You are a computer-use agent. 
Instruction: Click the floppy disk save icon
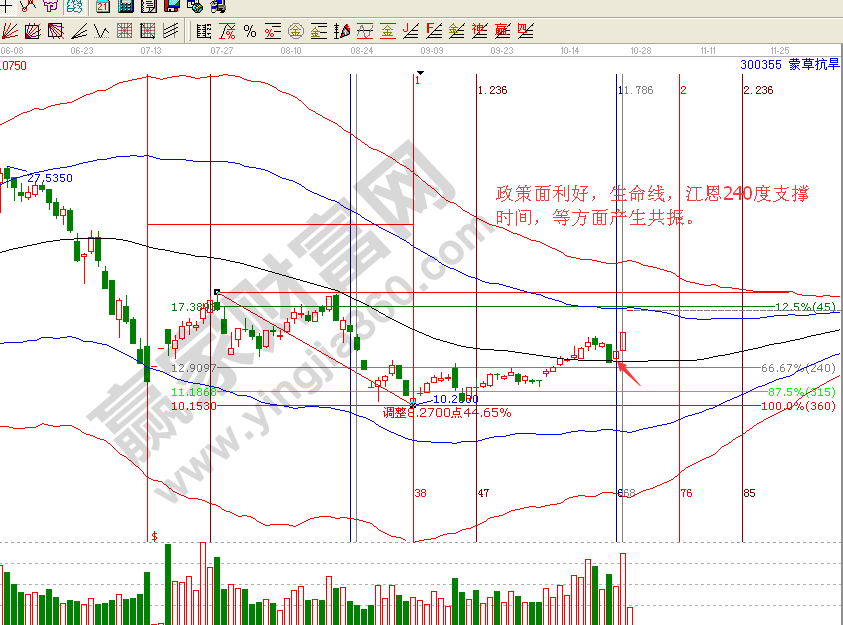[x=172, y=6]
